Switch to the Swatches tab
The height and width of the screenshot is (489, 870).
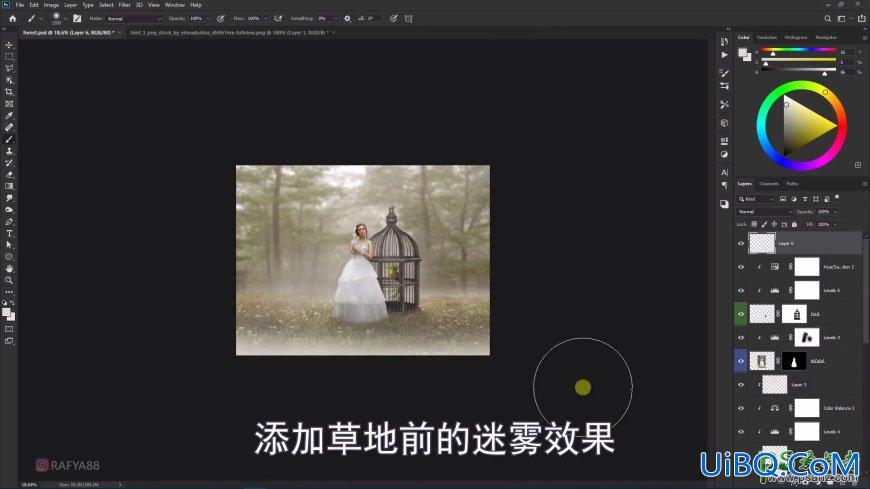(767, 37)
